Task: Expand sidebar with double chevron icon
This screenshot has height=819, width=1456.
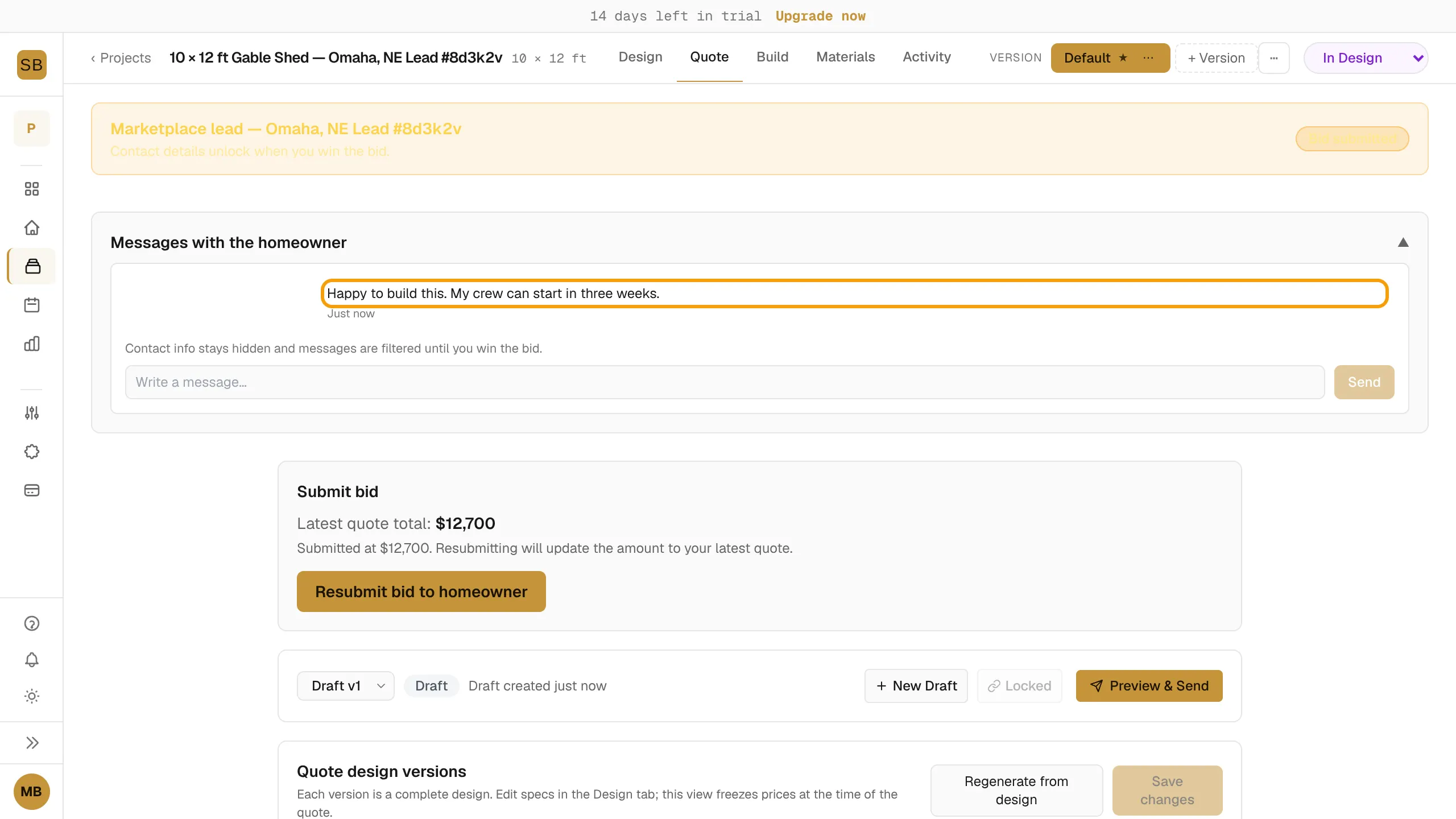Action: (x=32, y=743)
